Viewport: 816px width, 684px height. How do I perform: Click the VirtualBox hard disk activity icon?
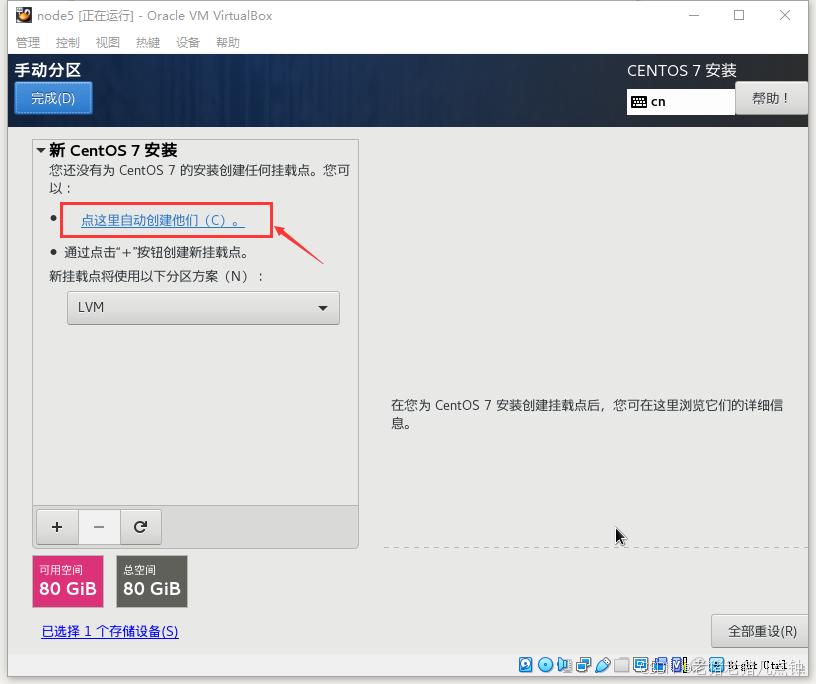pos(526,665)
